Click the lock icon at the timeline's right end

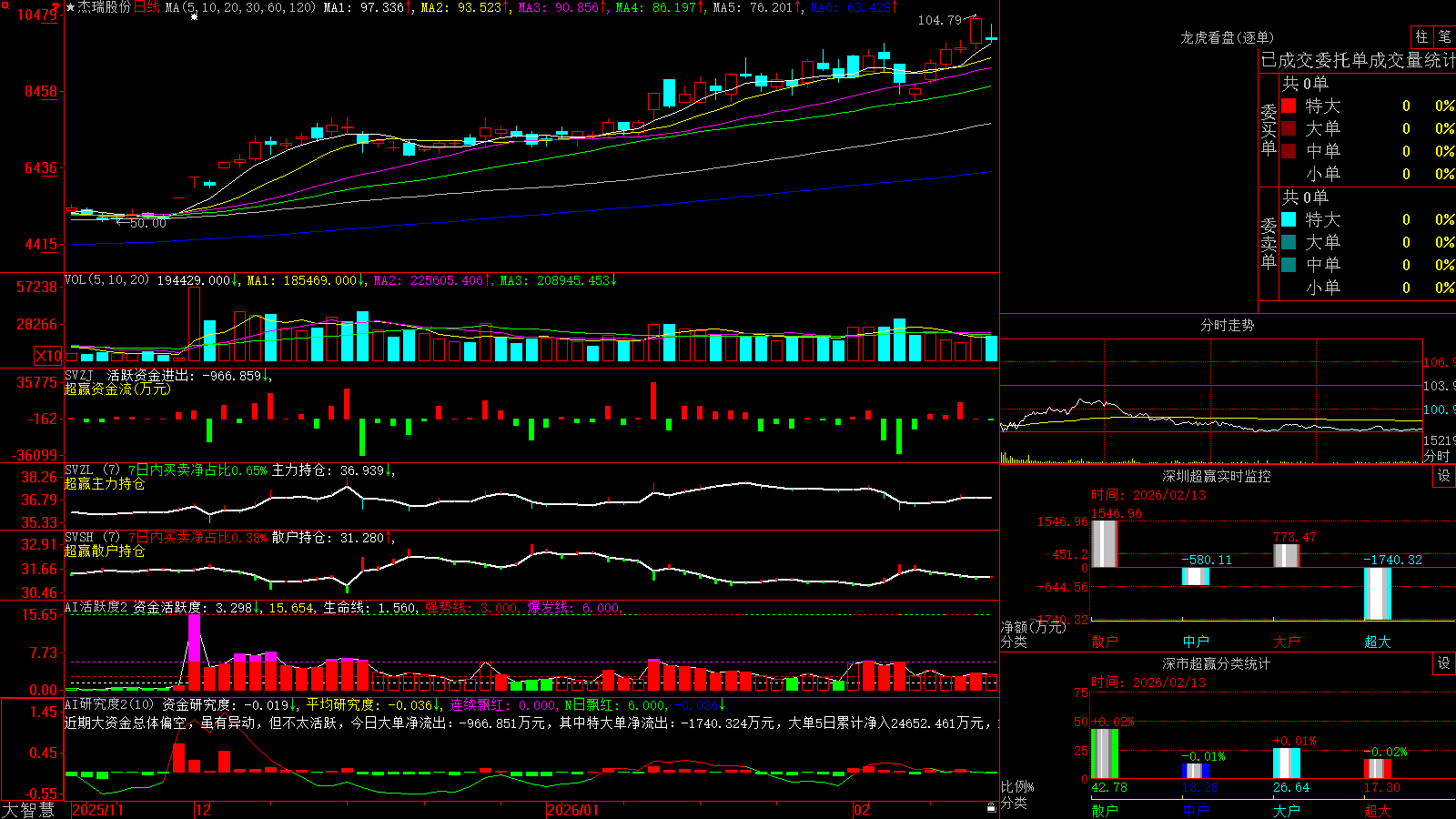(x=991, y=808)
